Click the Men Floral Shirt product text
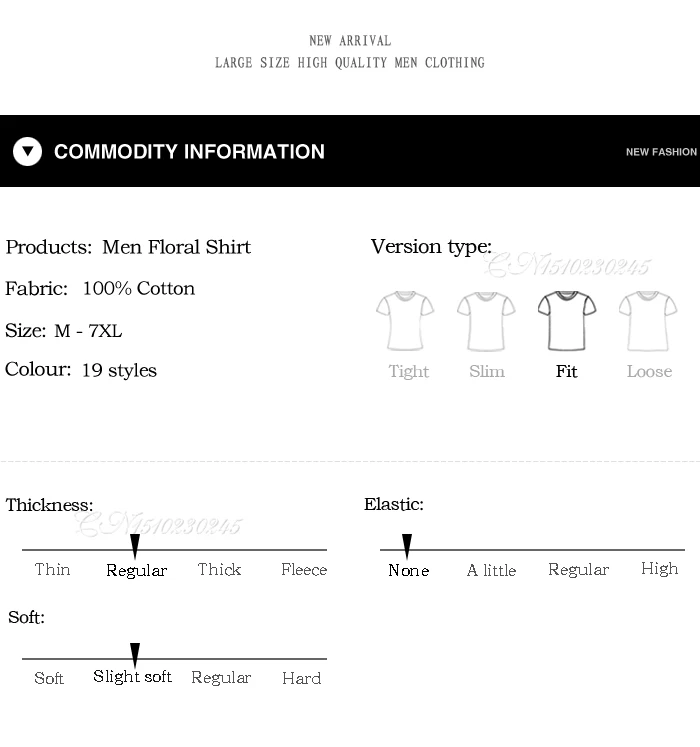 [x=176, y=247]
